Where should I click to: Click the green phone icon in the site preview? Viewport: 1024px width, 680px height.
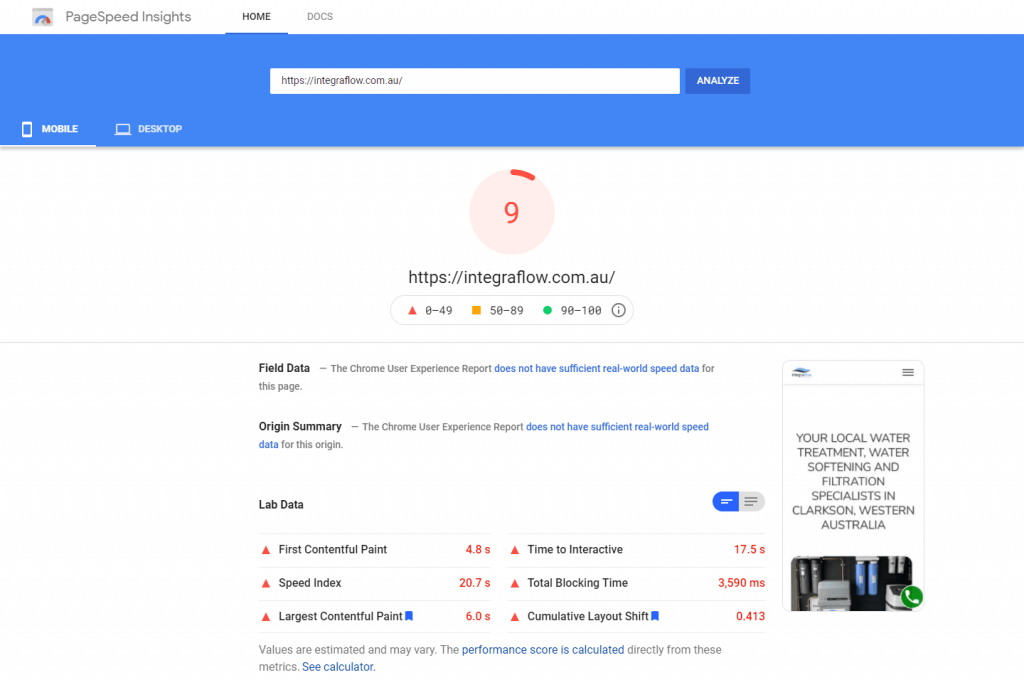pyautogui.click(x=911, y=597)
